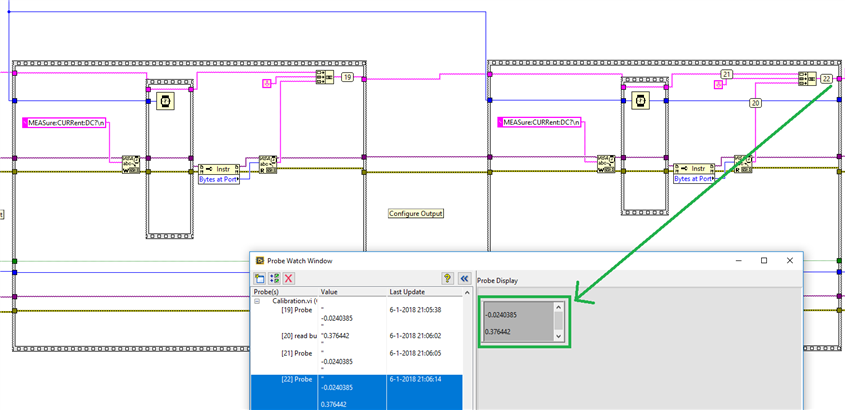Click left MEASure:CURRent:DC? string constant
845x410 pixels.
(x=66, y=123)
